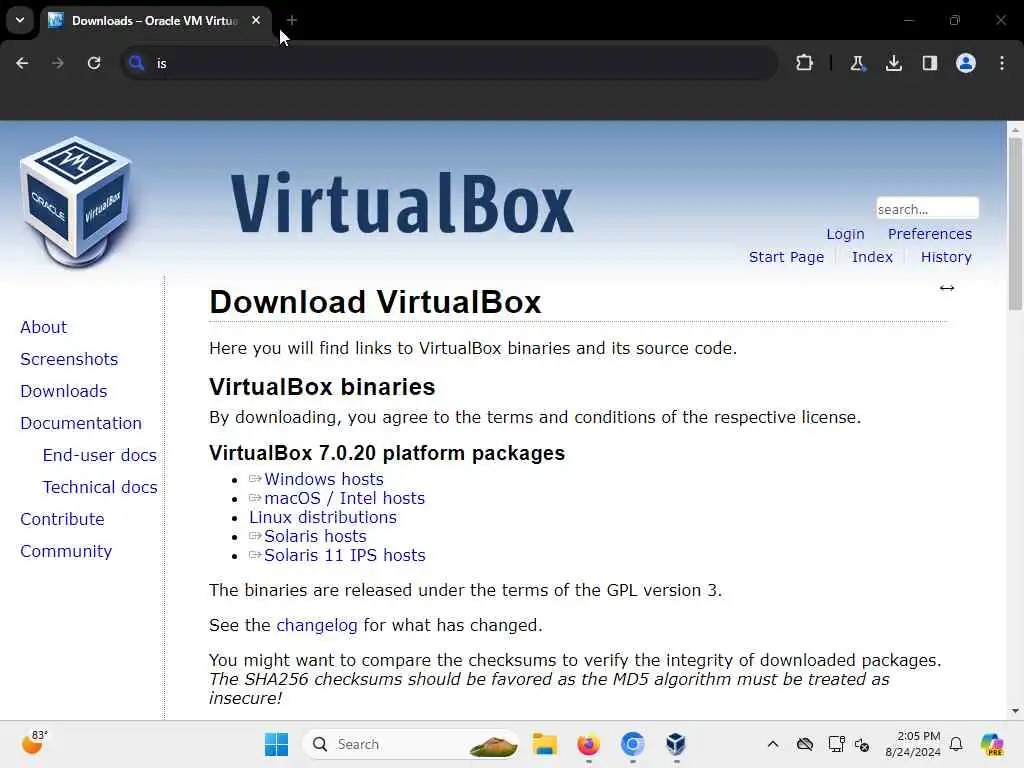Image resolution: width=1024 pixels, height=768 pixels.
Task: Click the muted volume tray icon
Action: (x=862, y=744)
